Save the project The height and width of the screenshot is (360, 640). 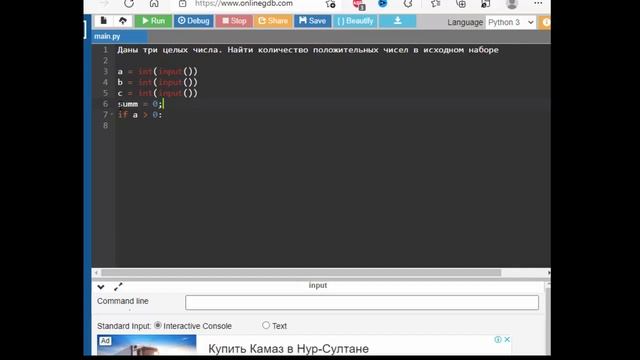(x=313, y=21)
